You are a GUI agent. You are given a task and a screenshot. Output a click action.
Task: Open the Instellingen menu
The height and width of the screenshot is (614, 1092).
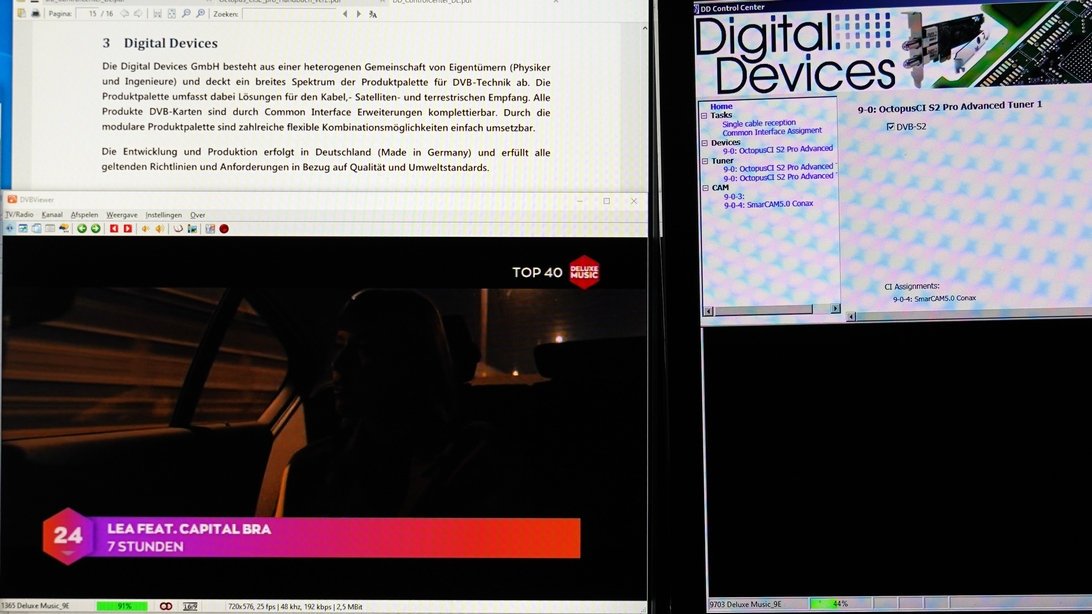(x=163, y=215)
